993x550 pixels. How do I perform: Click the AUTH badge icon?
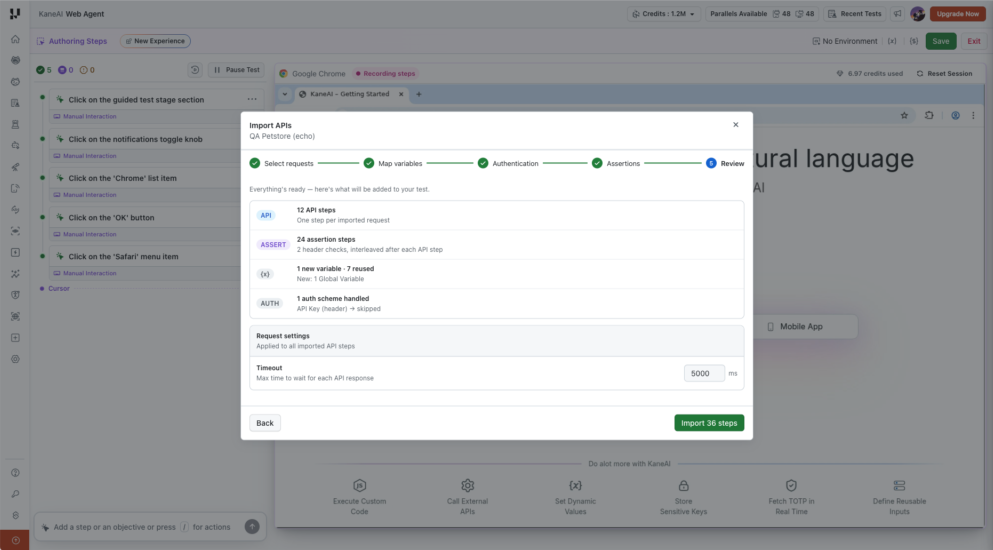point(270,304)
